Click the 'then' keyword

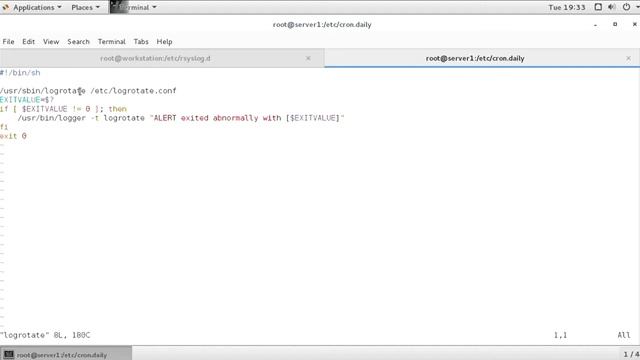pos(118,109)
